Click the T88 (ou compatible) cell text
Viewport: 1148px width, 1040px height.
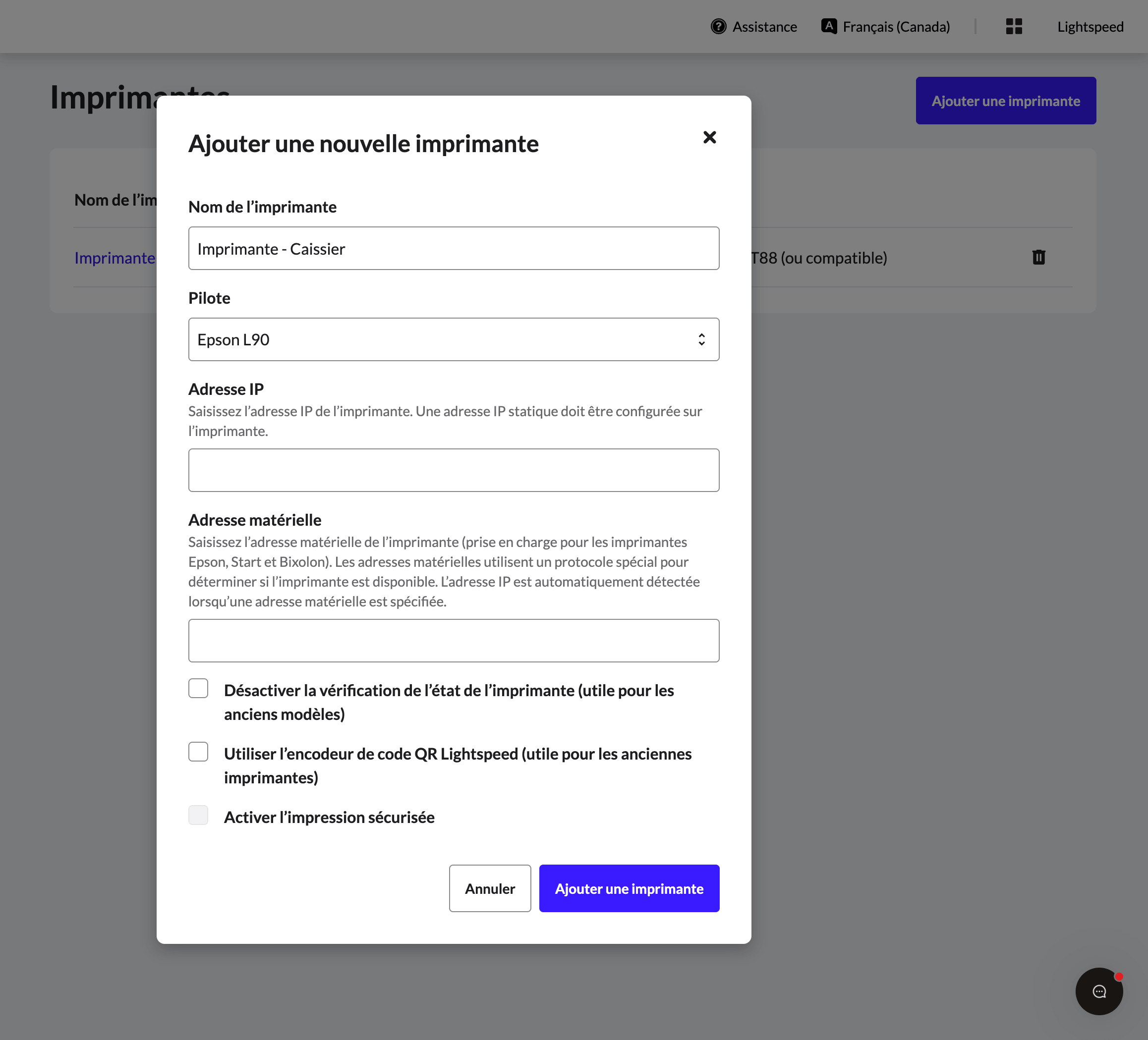click(x=819, y=258)
